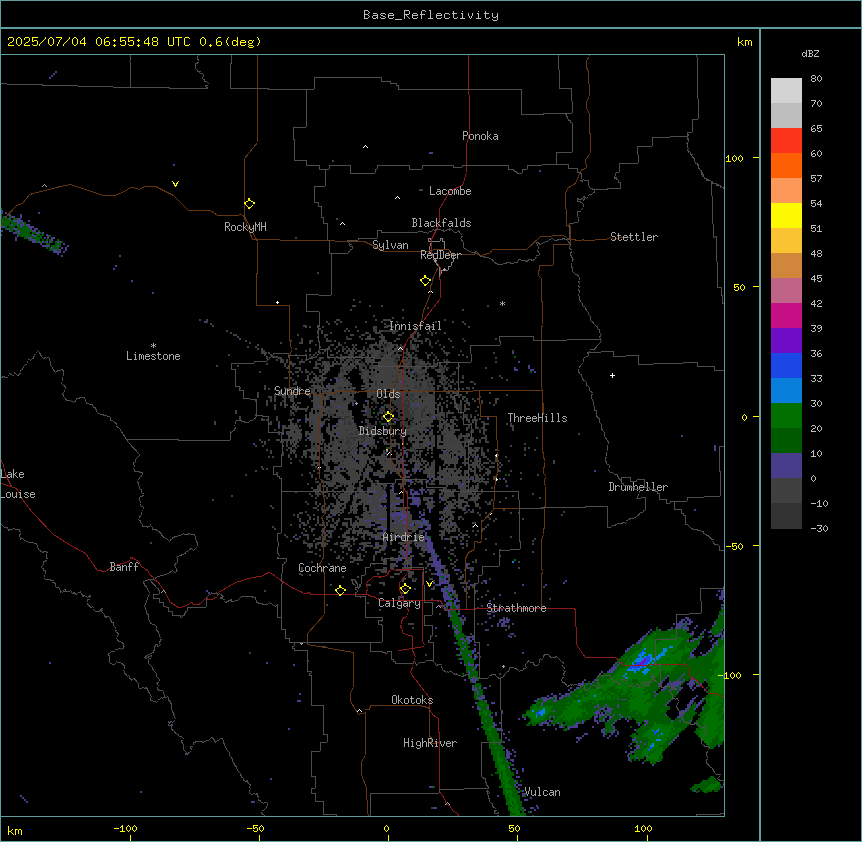This screenshot has height=842, width=862.
Task: Click the Cochrane label
Action: pyautogui.click(x=322, y=568)
